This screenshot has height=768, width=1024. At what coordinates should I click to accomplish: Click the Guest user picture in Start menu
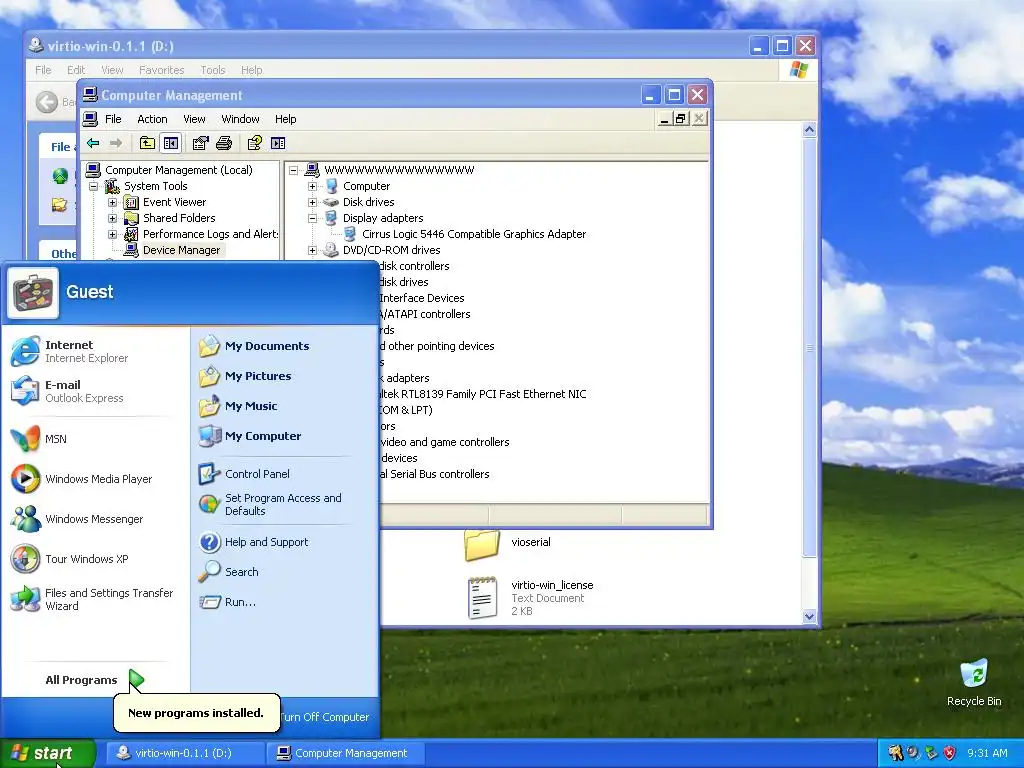point(33,293)
